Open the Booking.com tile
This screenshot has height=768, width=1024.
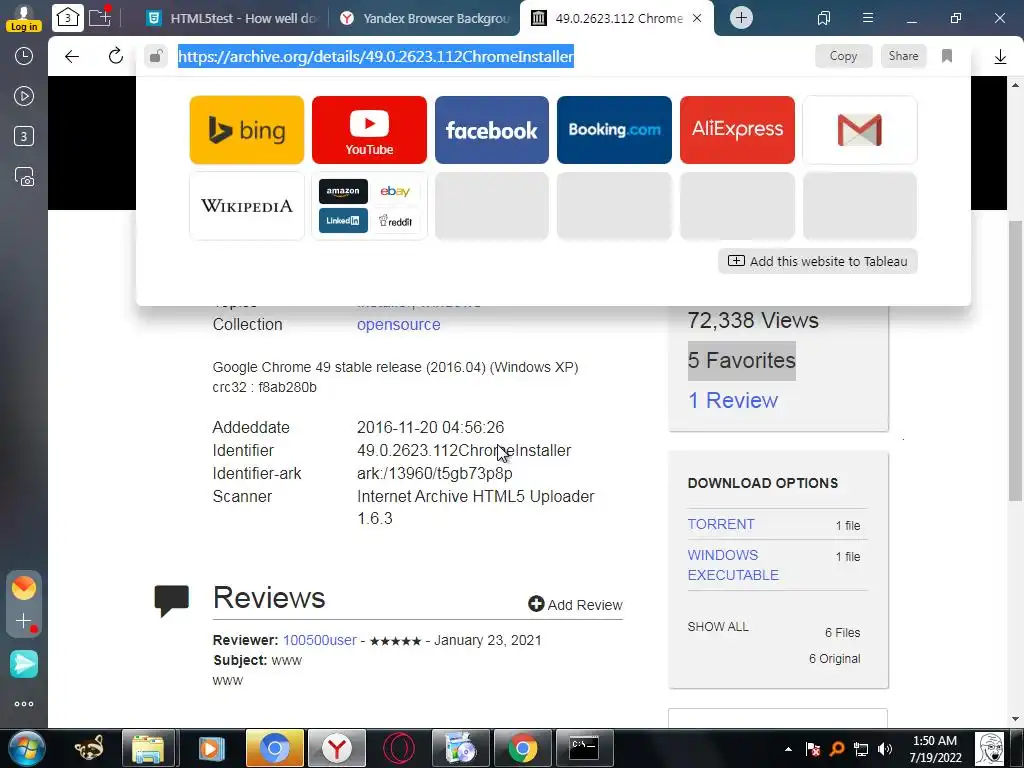coord(615,130)
